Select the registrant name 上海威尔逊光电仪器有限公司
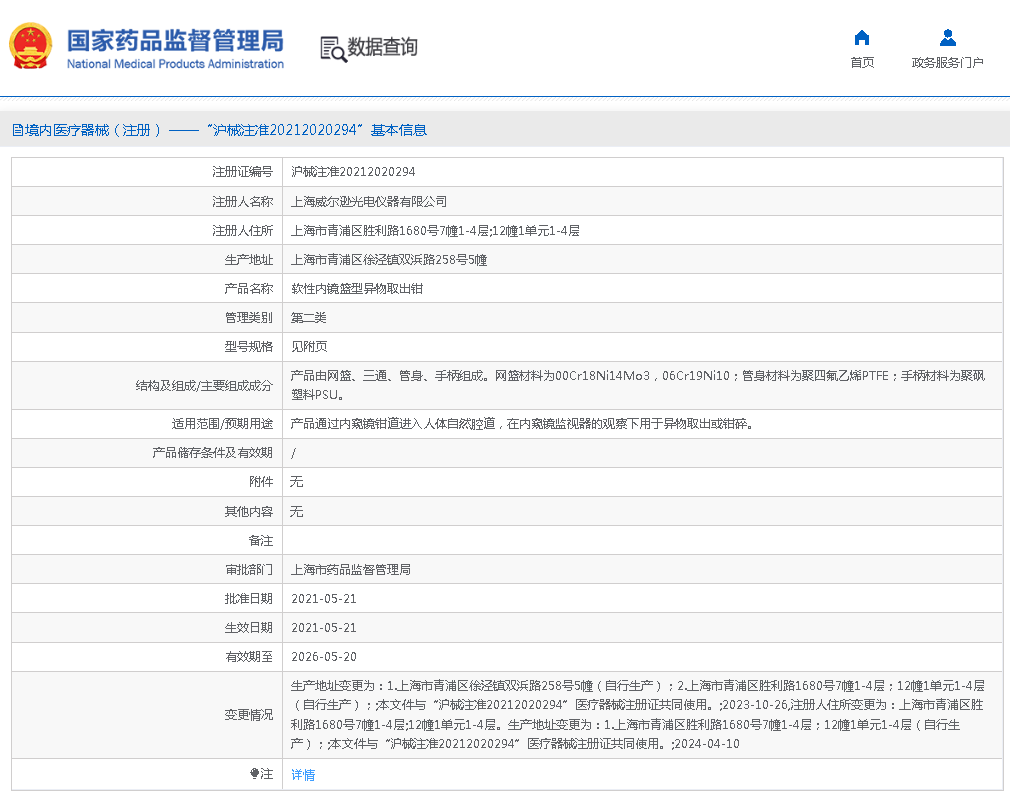 (368, 201)
